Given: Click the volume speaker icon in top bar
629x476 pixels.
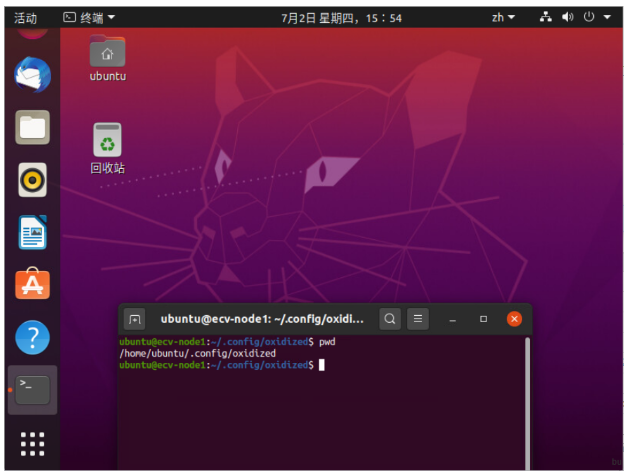Looking at the screenshot, I should point(568,17).
